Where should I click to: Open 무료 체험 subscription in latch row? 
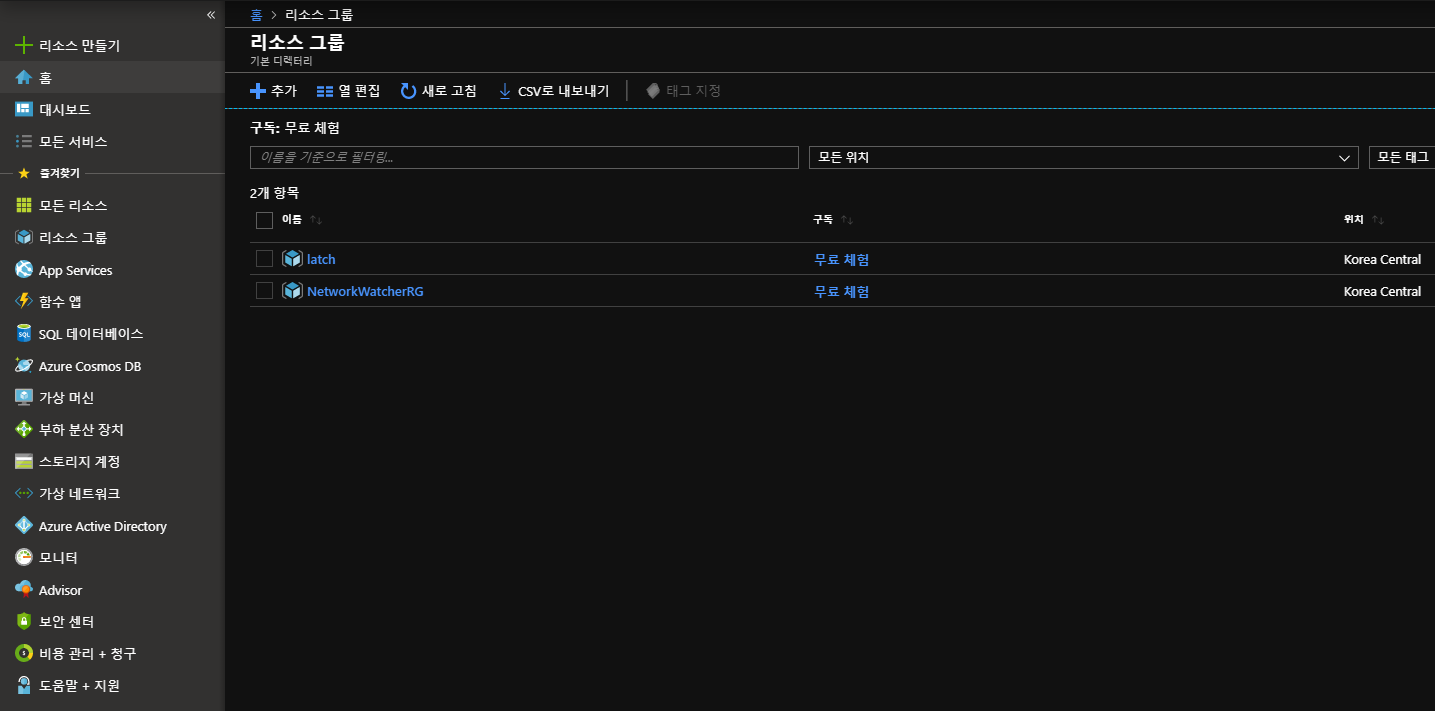[x=841, y=259]
